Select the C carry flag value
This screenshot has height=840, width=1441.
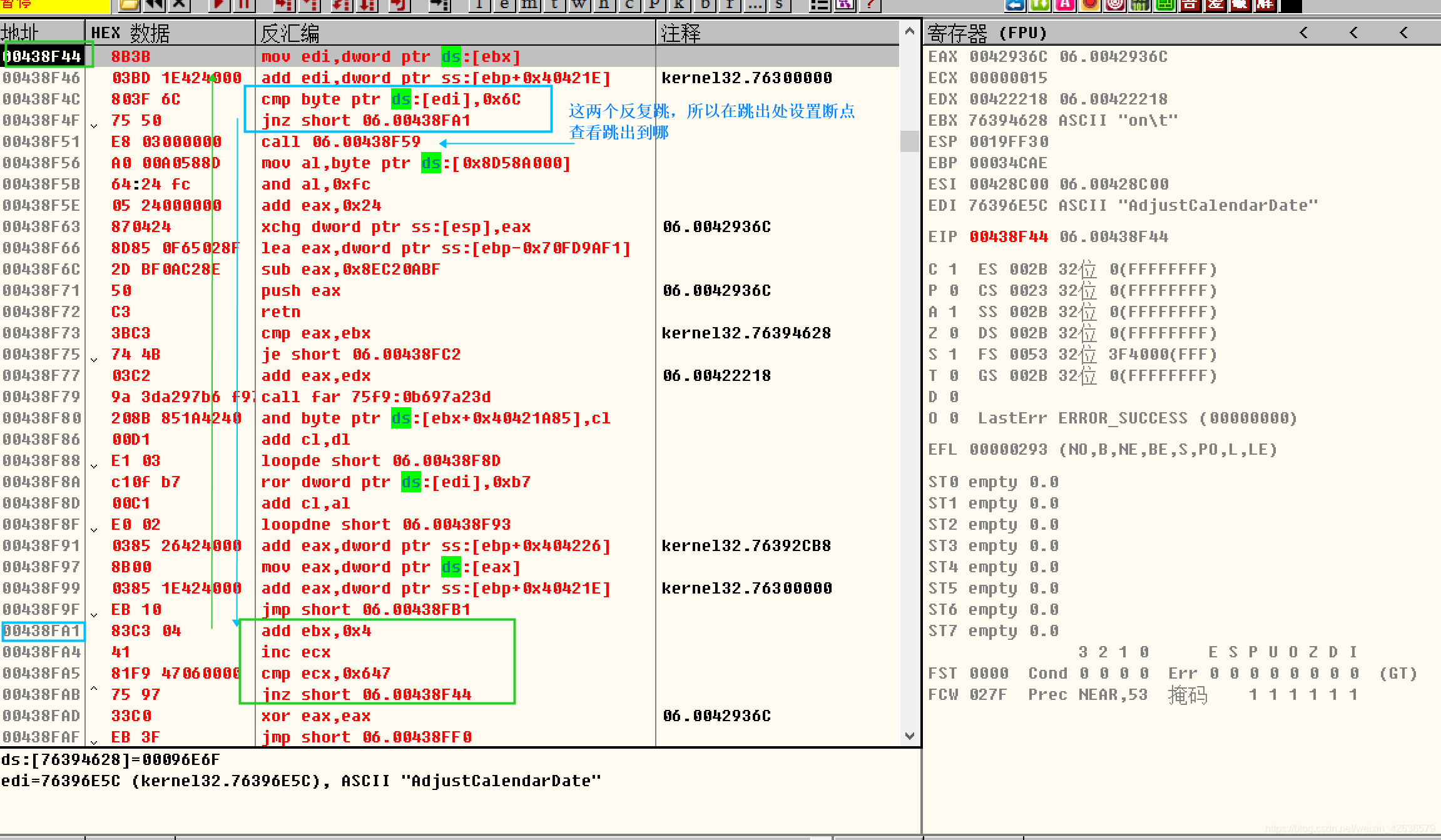(x=952, y=270)
